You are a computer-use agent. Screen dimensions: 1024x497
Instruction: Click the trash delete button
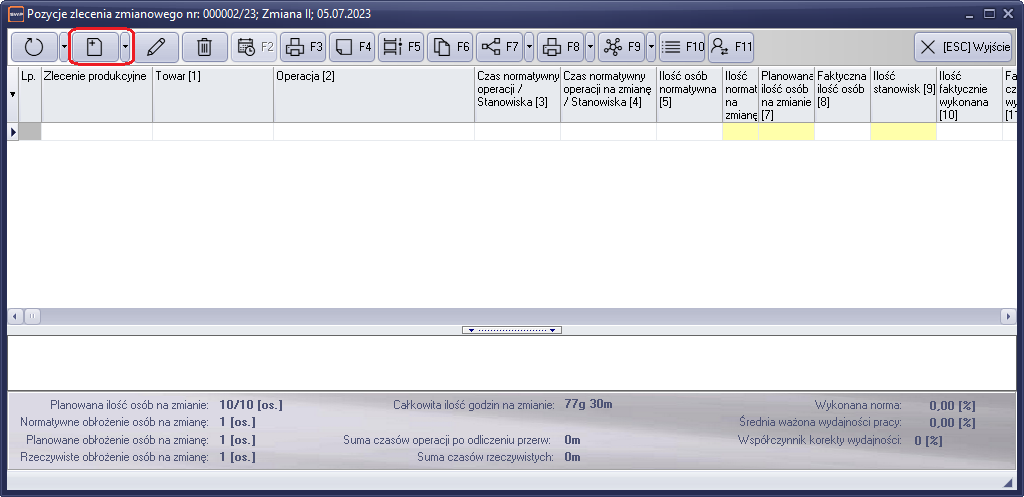[x=204, y=47]
